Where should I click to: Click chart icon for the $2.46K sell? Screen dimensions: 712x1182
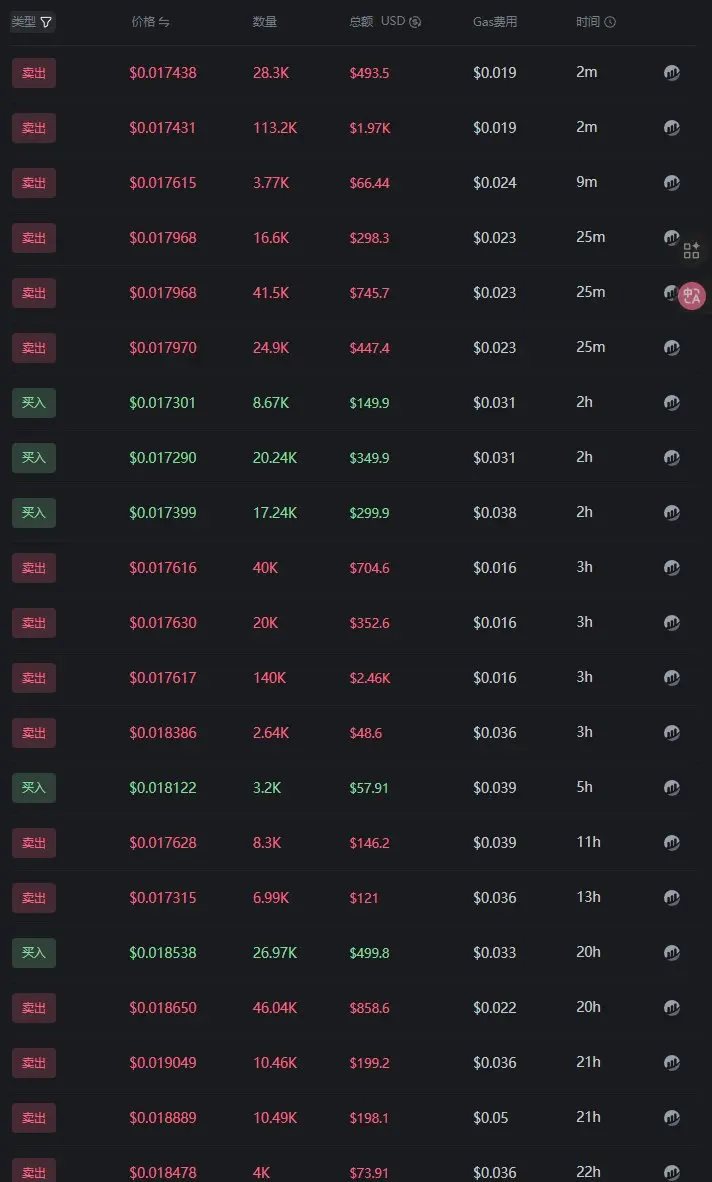[x=672, y=678]
